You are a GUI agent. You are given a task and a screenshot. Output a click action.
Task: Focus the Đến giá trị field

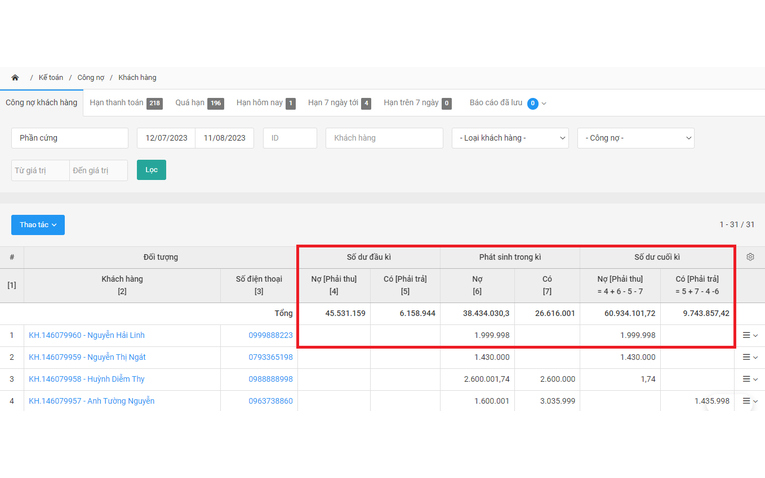click(x=99, y=170)
